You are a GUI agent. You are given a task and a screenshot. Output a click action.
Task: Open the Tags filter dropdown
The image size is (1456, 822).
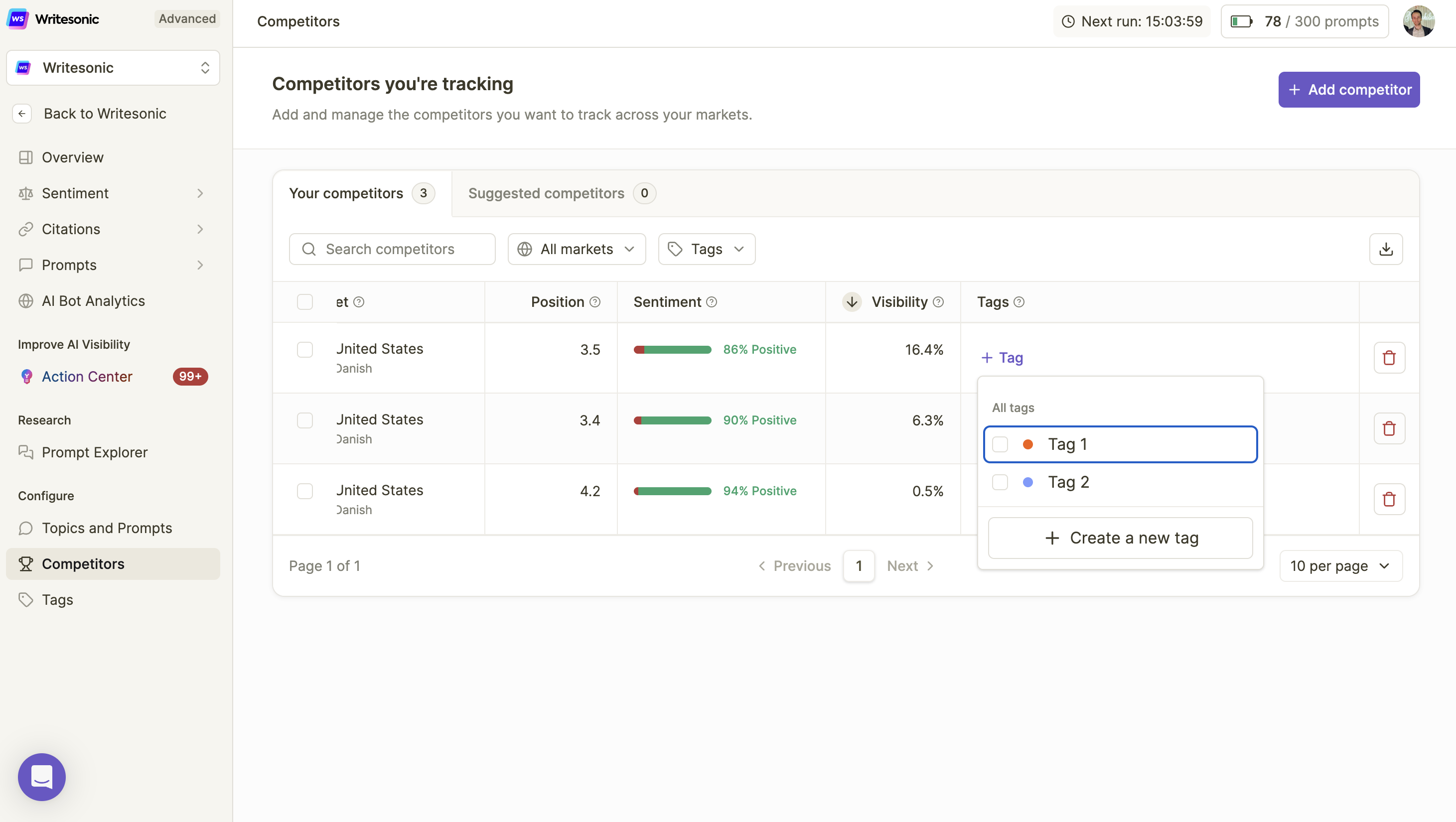pyautogui.click(x=706, y=249)
